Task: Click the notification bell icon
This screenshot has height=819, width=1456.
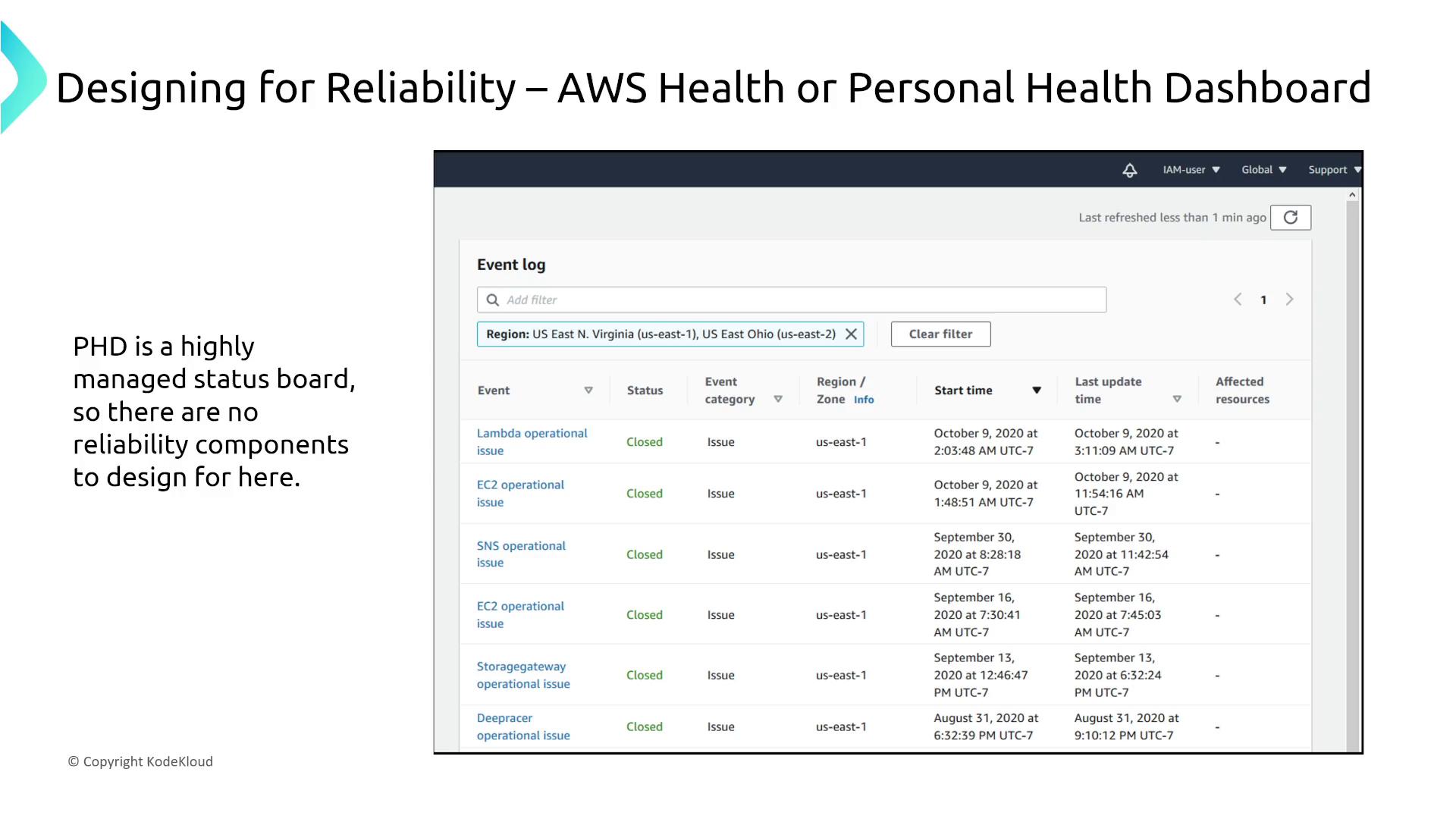Action: tap(1129, 171)
